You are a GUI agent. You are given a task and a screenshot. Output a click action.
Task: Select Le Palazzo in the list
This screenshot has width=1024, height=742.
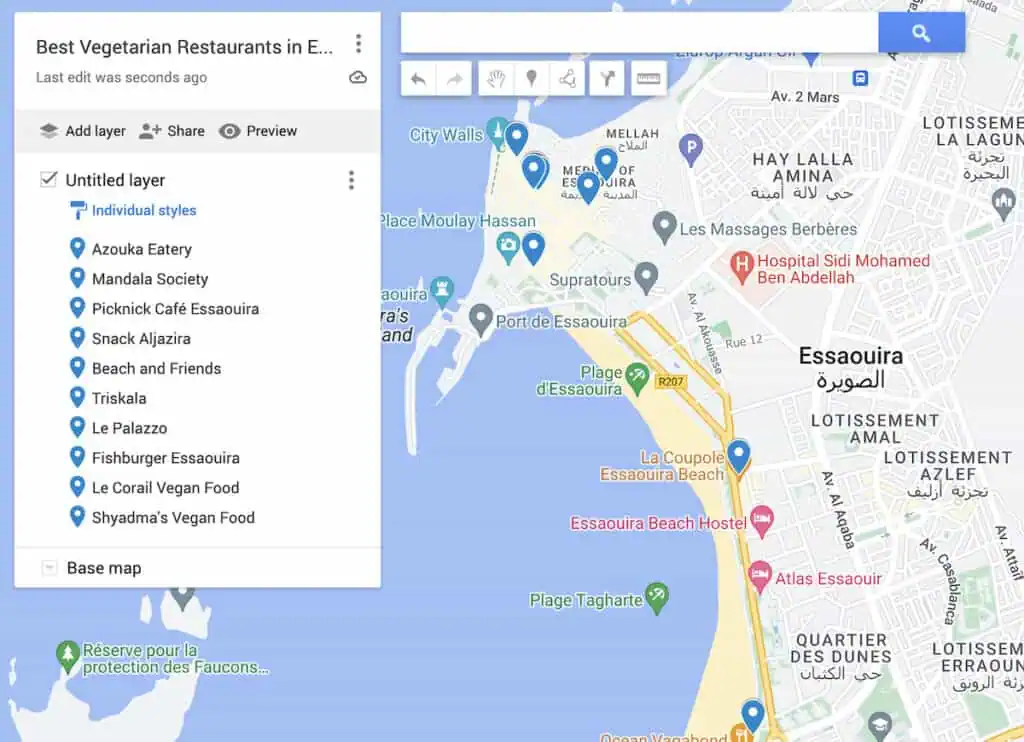point(129,428)
